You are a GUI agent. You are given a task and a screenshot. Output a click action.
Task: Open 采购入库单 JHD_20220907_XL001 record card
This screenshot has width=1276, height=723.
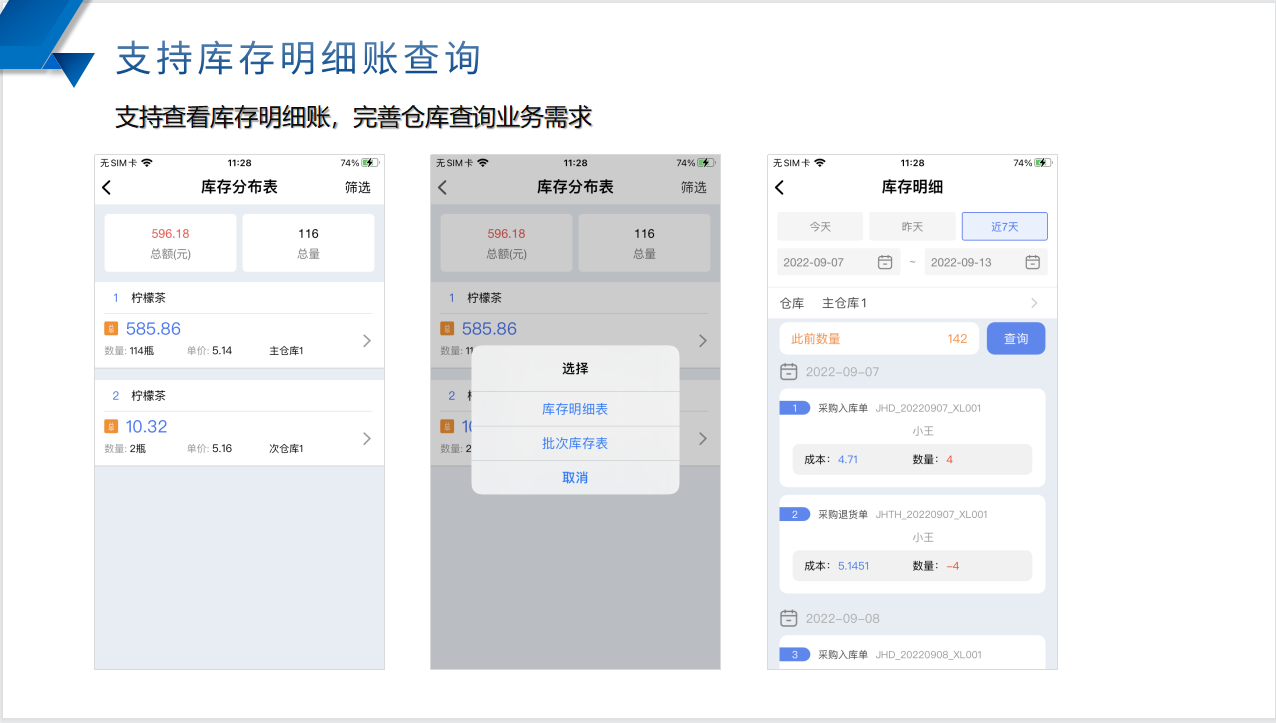911,437
